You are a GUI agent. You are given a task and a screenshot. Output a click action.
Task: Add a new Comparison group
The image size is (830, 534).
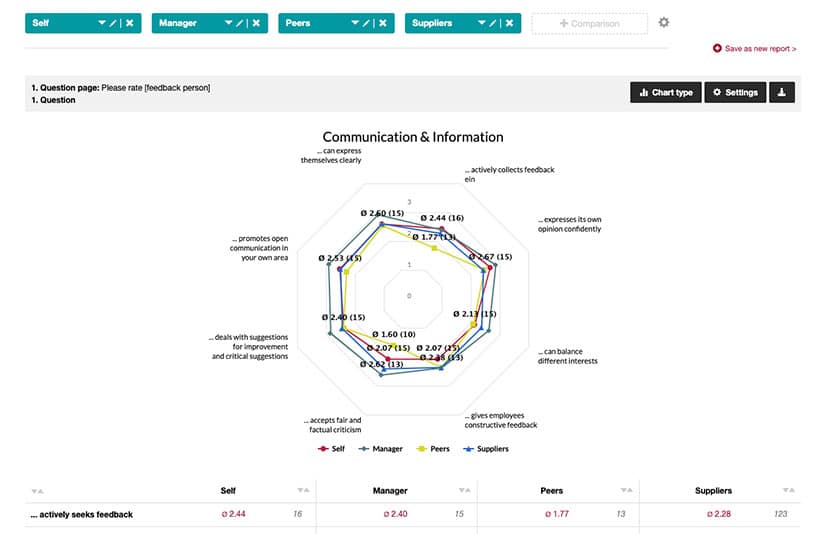(x=589, y=23)
